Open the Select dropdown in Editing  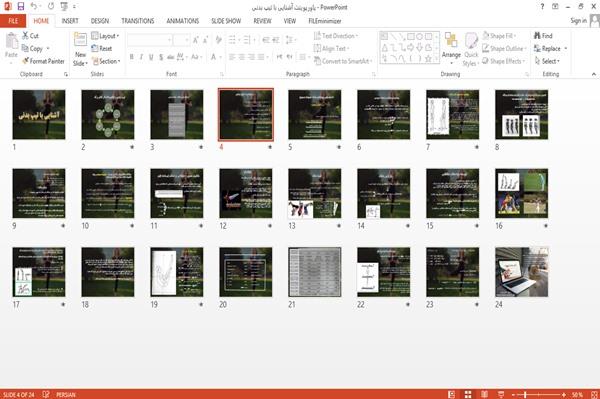pyautogui.click(x=547, y=61)
